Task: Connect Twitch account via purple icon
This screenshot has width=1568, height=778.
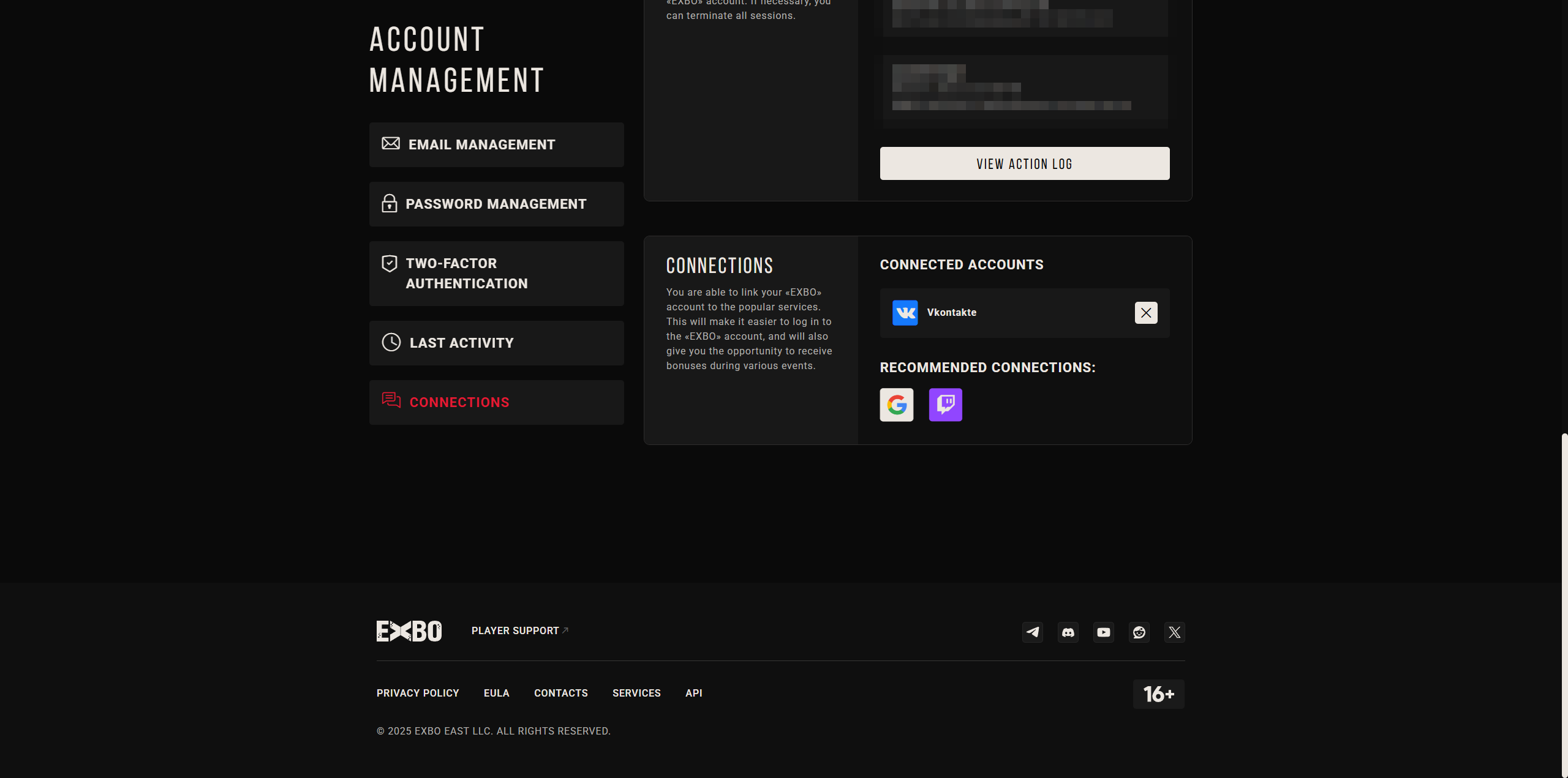Action: (x=945, y=405)
